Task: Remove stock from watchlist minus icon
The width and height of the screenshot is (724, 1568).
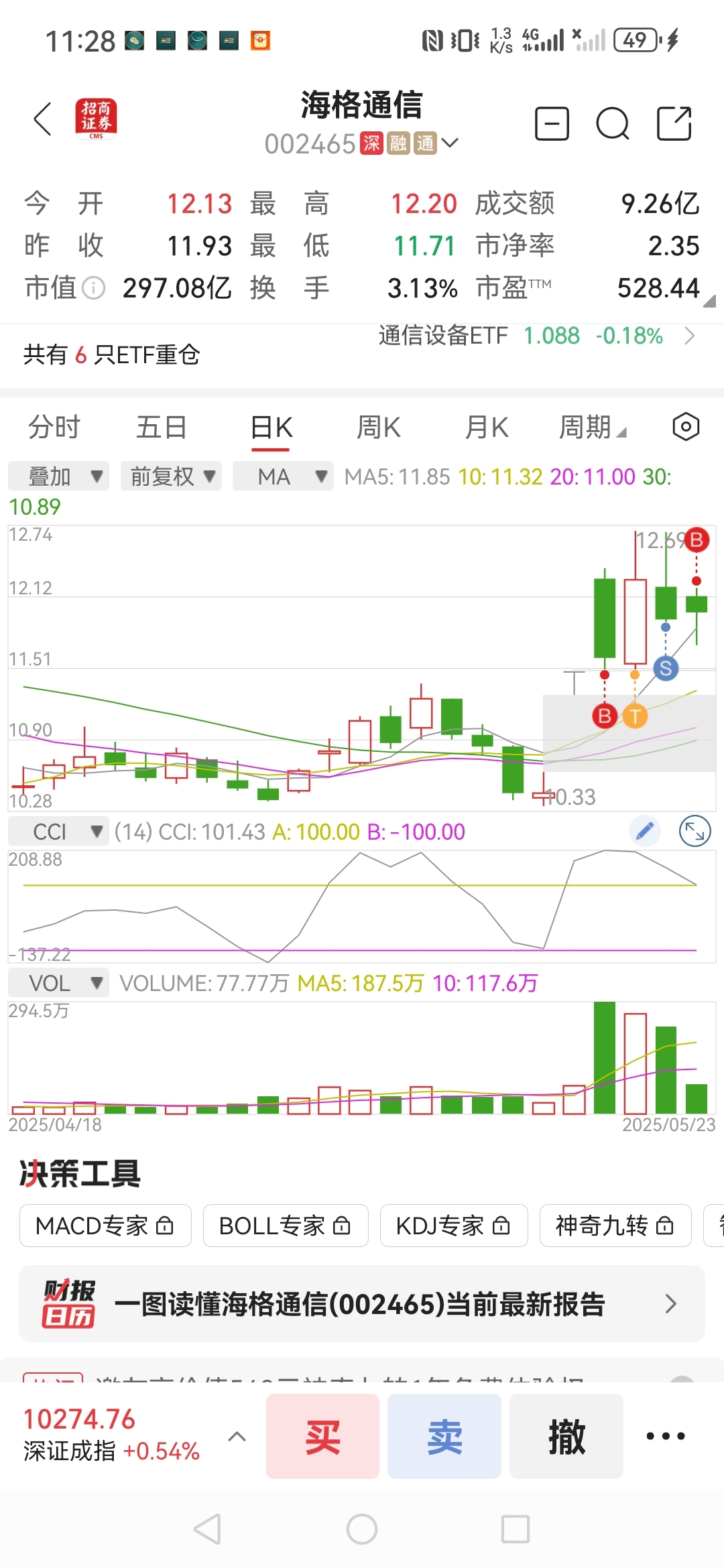Action: (x=552, y=124)
